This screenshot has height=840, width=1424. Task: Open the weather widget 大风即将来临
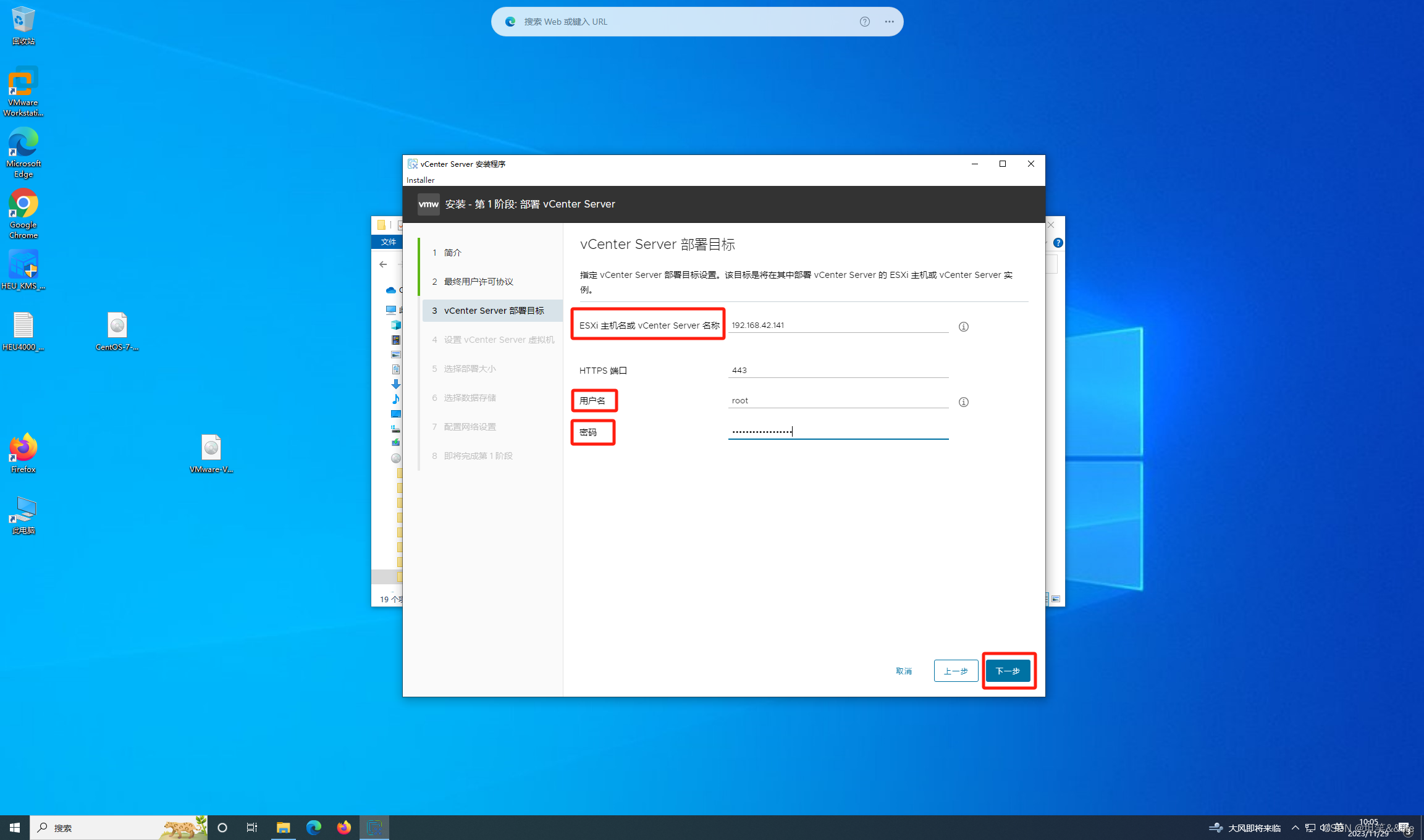1245,828
